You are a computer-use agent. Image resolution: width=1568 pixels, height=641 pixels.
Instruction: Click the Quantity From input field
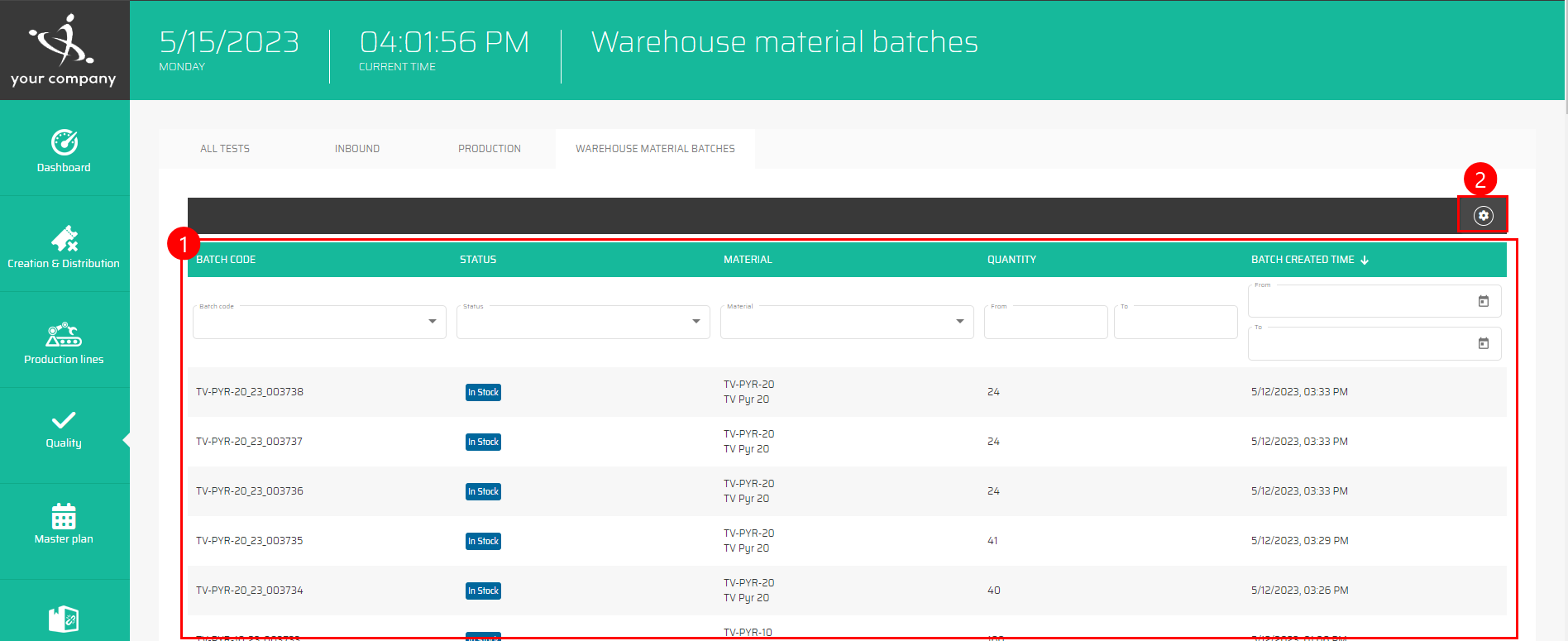point(1045,323)
